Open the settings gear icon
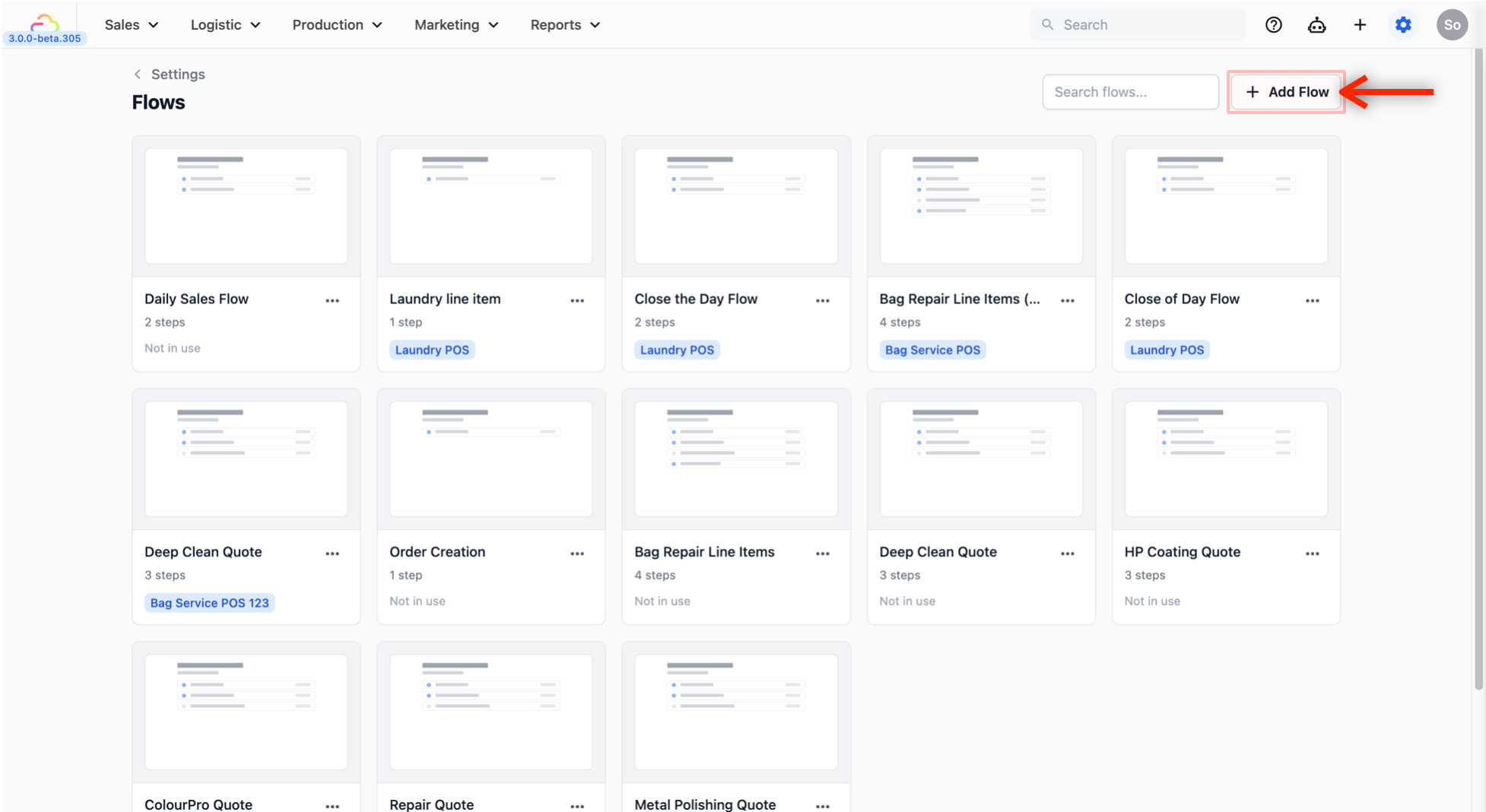This screenshot has height=812, width=1486. click(1403, 25)
